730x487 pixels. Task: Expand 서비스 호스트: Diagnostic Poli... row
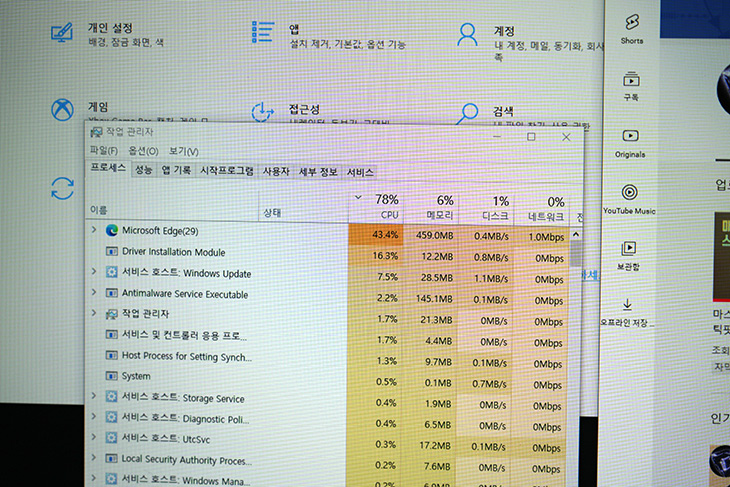coord(94,416)
